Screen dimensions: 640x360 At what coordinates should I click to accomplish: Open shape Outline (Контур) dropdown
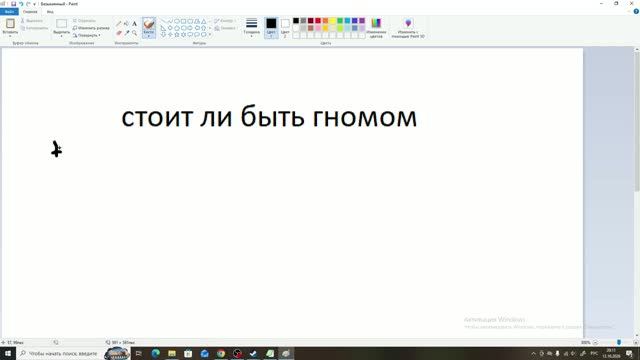[225, 21]
